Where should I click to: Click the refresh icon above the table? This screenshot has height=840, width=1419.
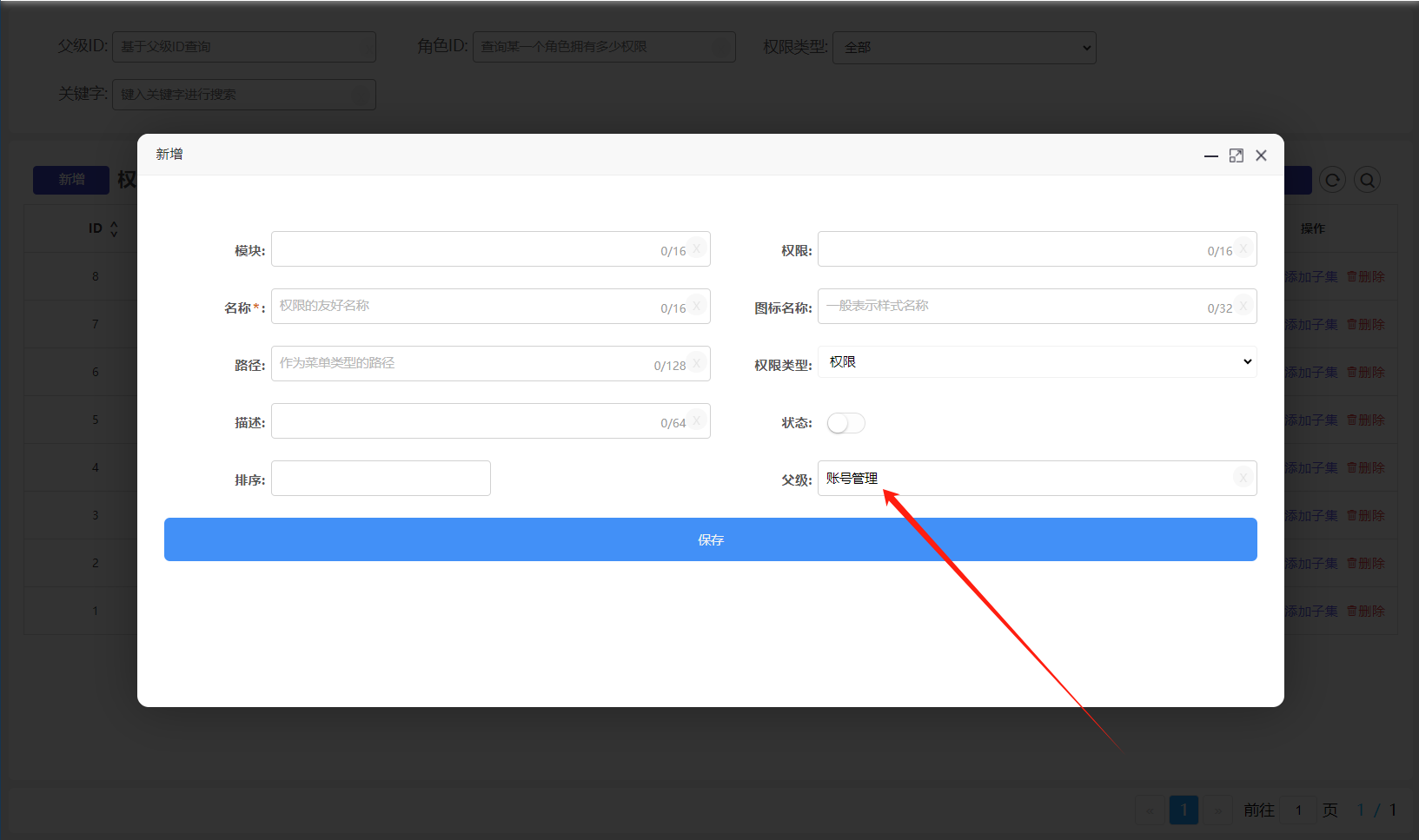pos(1332,180)
